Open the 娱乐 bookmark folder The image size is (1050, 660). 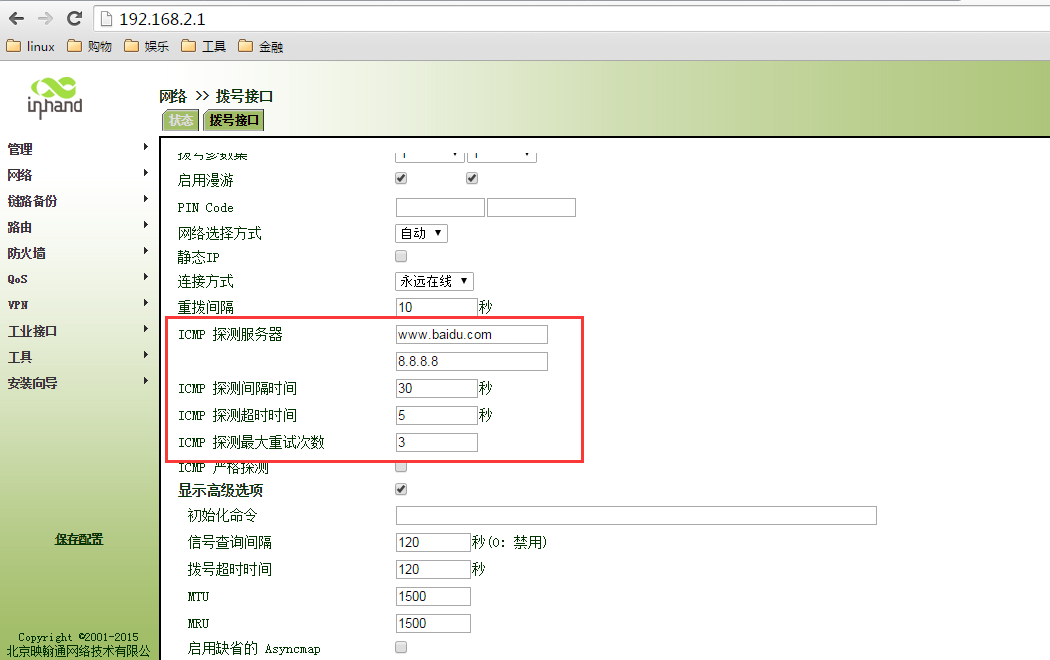tap(146, 46)
